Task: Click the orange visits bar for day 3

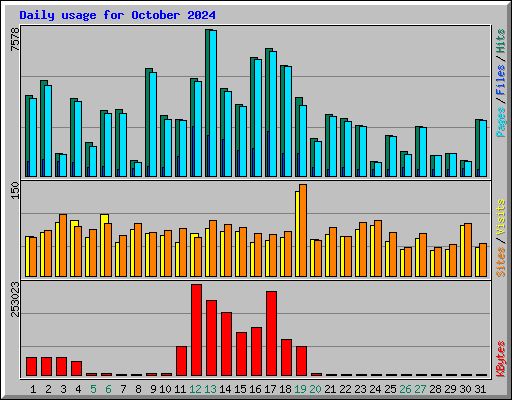Action: click(63, 245)
